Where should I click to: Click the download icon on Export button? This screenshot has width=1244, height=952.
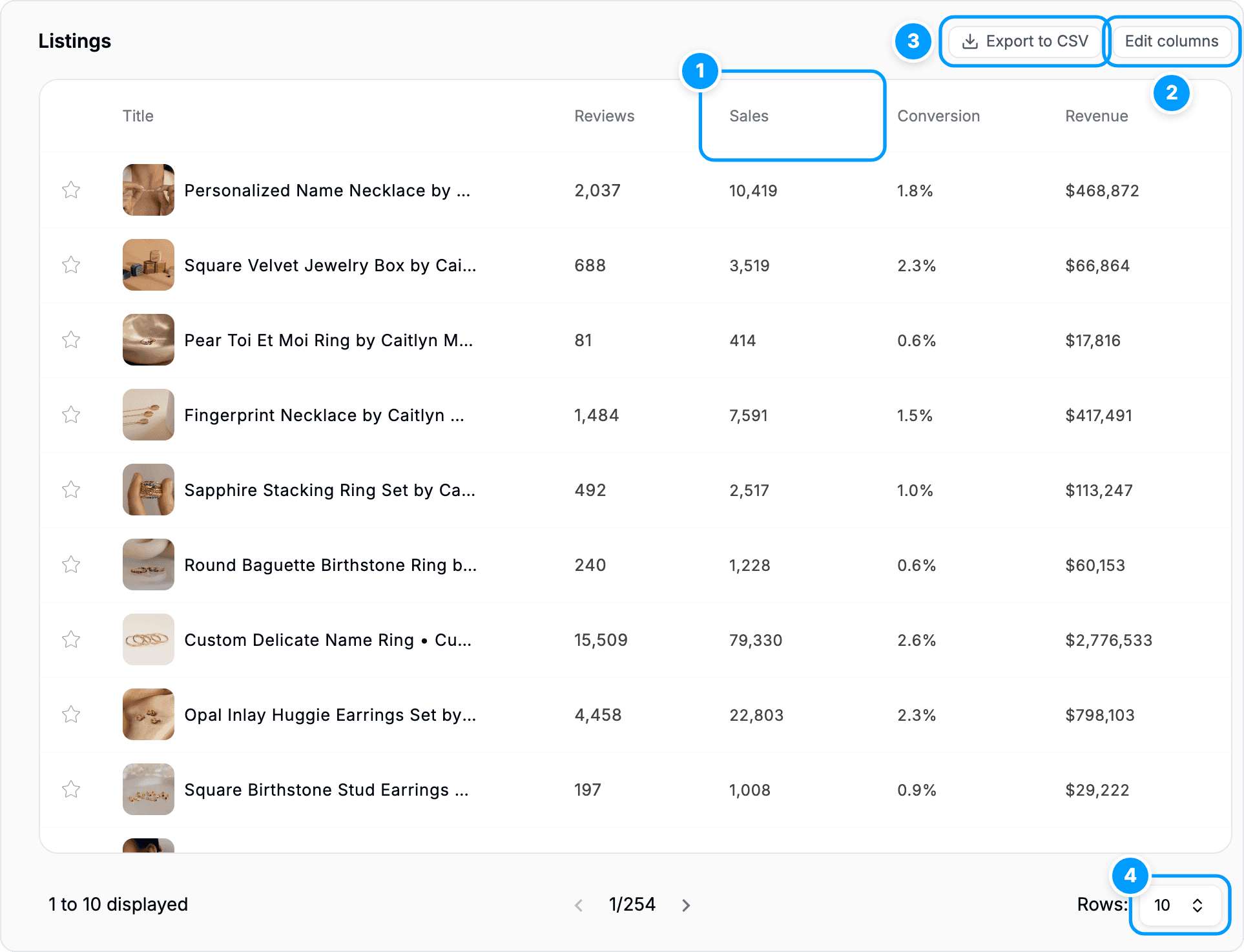point(969,42)
